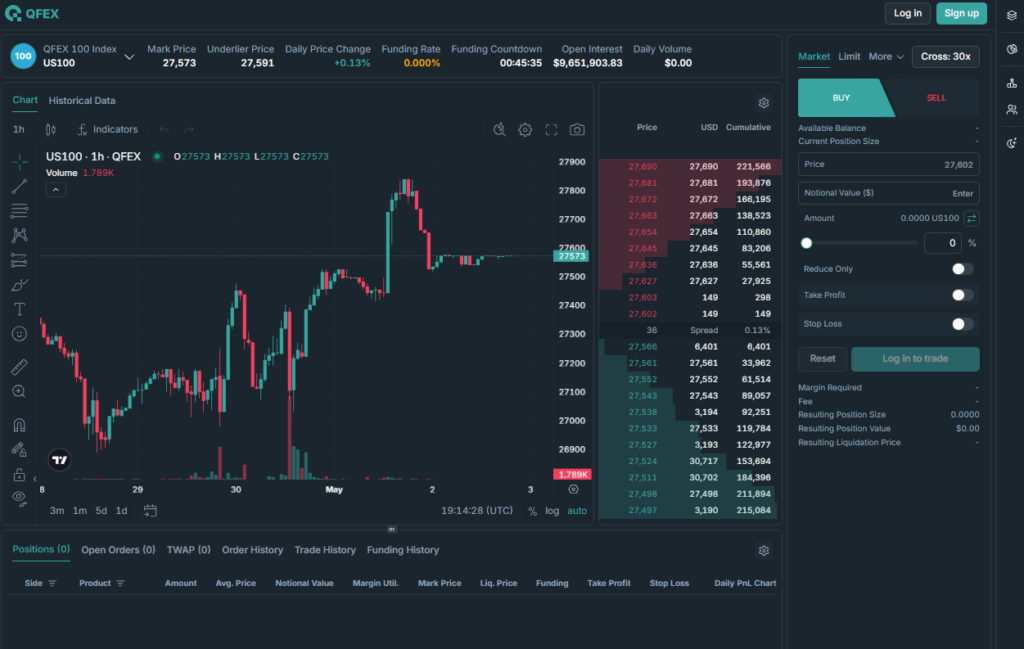
Task: Open time axis settings target icon
Action: (x=573, y=490)
